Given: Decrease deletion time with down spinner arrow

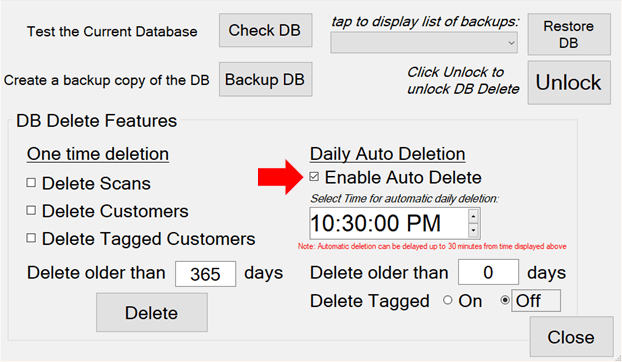Looking at the screenshot, I should (473, 230).
